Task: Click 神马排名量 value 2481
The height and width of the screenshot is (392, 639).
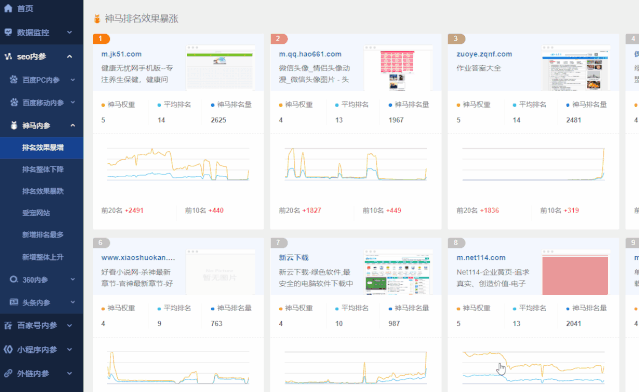Action: point(573,120)
